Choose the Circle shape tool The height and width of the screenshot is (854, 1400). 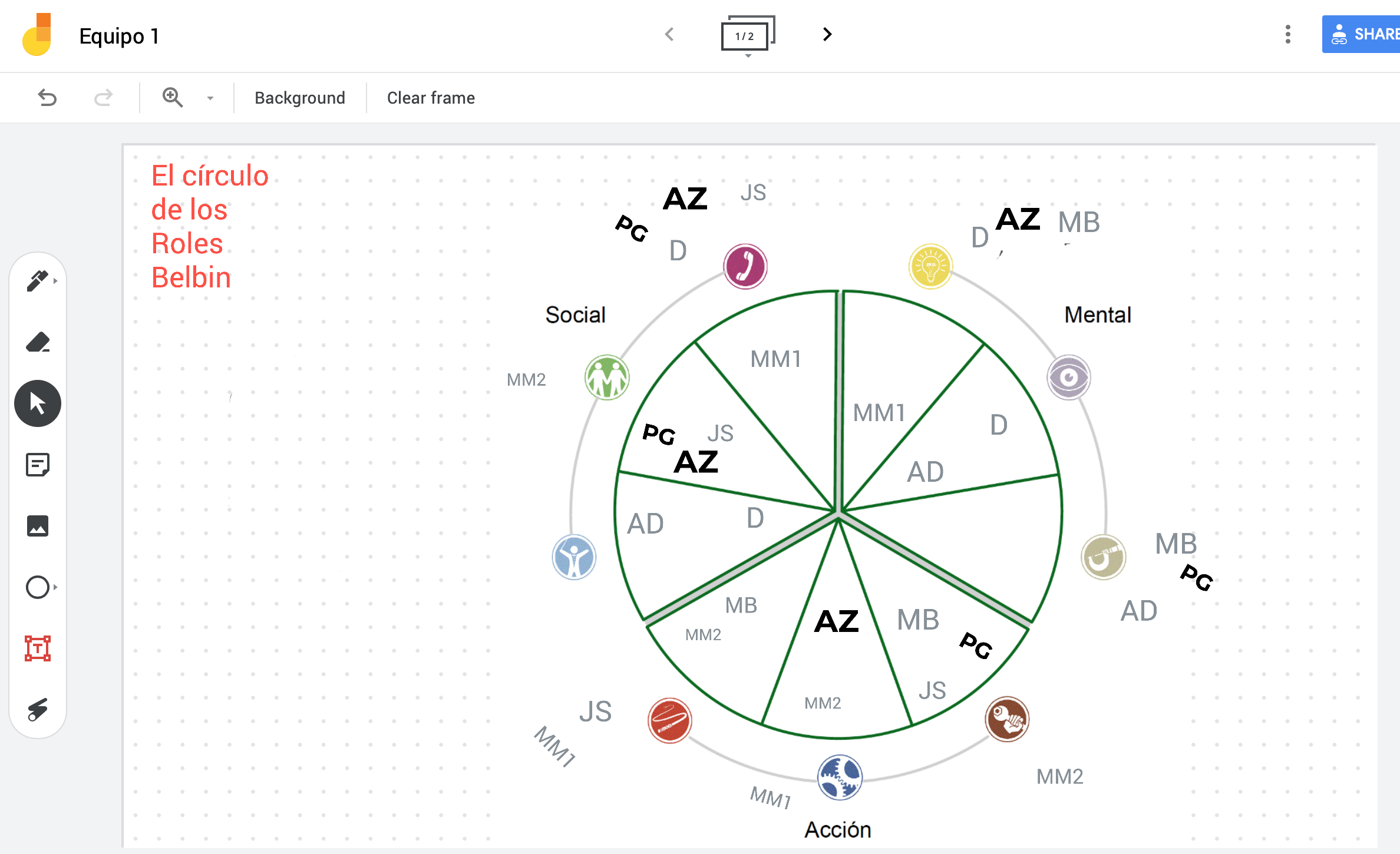tap(38, 587)
